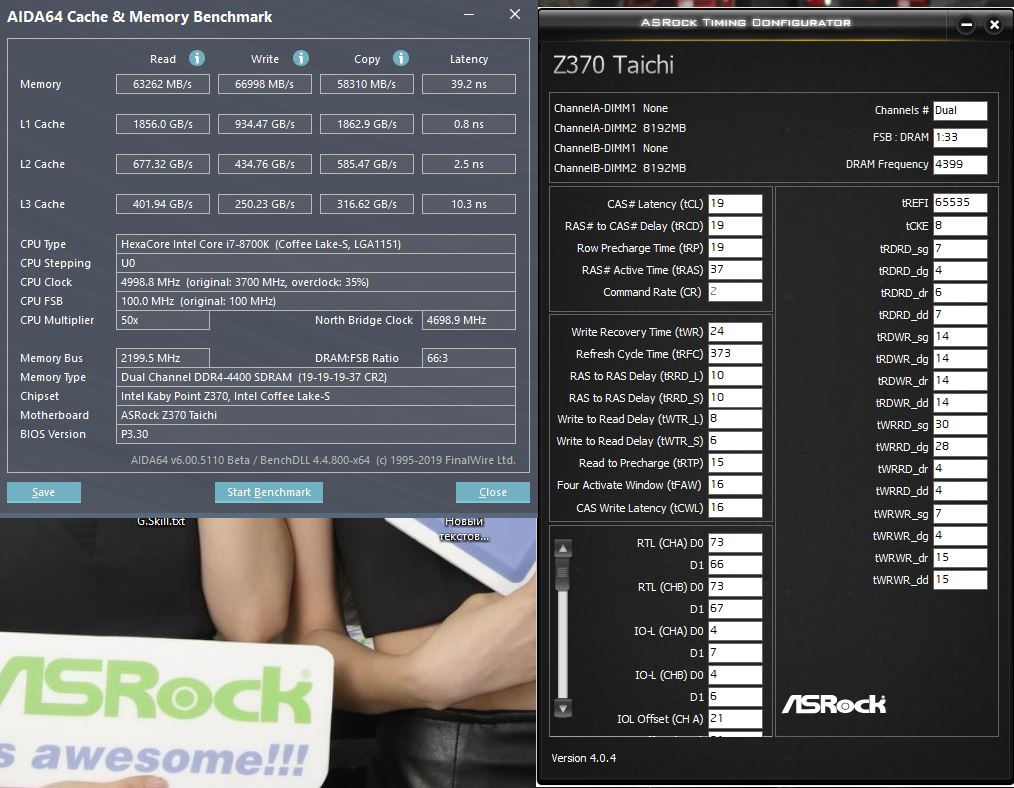The height and width of the screenshot is (788, 1014).
Task: Click the tRDRD_sg value field
Action: click(960, 249)
